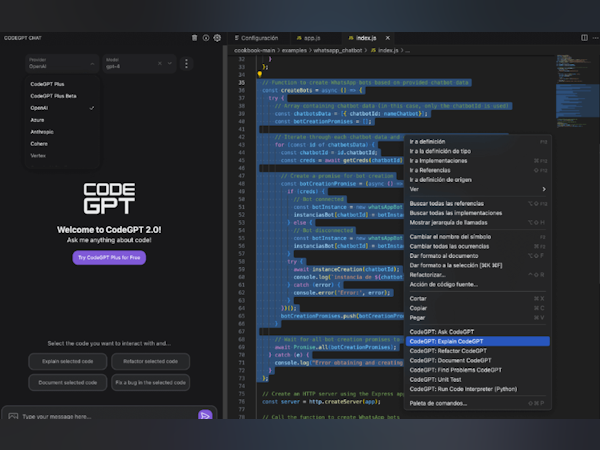Click line number 35 in the gutter
Viewport: 600px width, 450px height.
[241, 83]
